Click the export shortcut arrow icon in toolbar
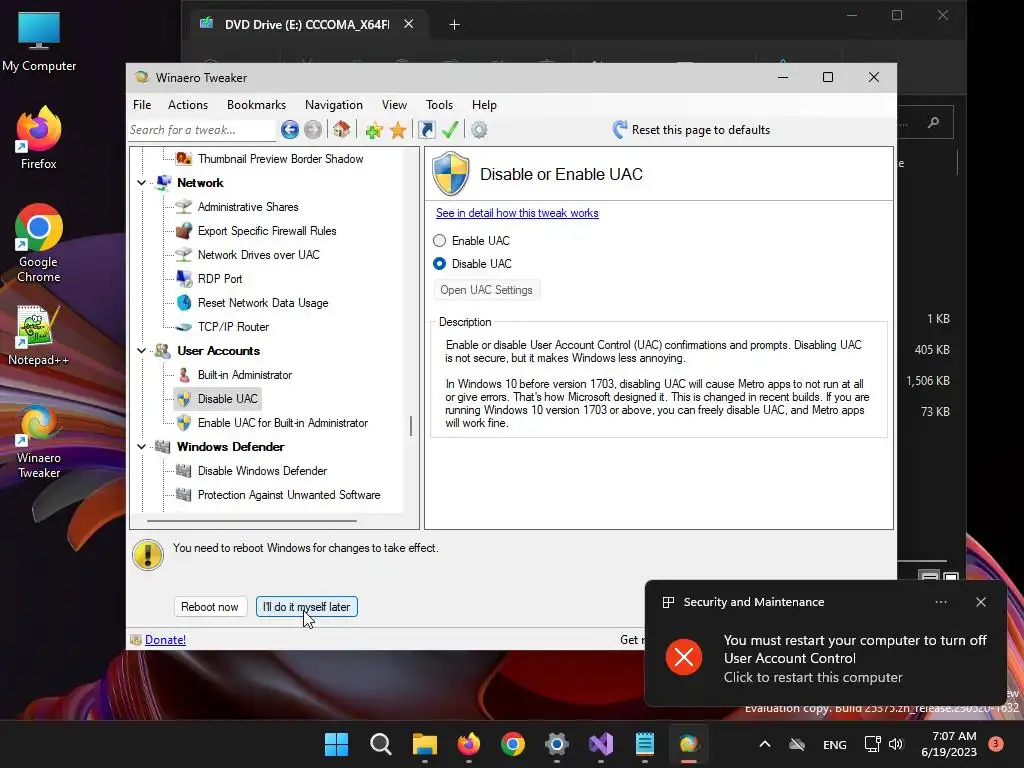The image size is (1024, 768). (x=426, y=130)
